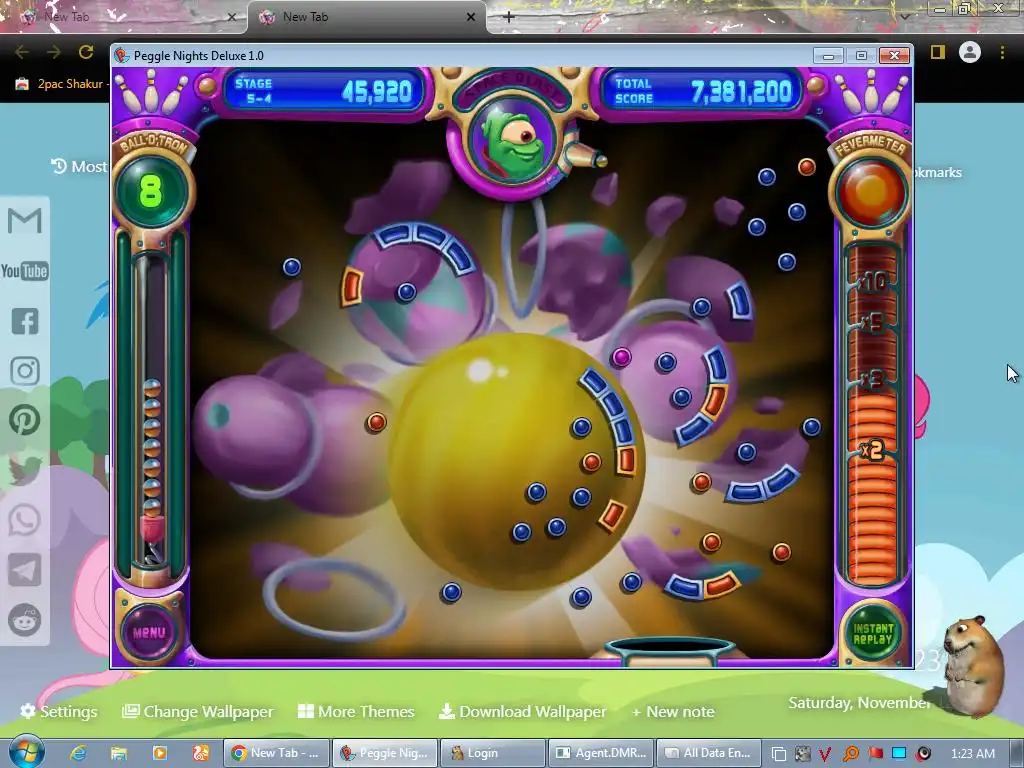Screen dimensions: 1024x768
Task: Click the Fevermeter x10 multiplier marker
Action: click(x=872, y=282)
